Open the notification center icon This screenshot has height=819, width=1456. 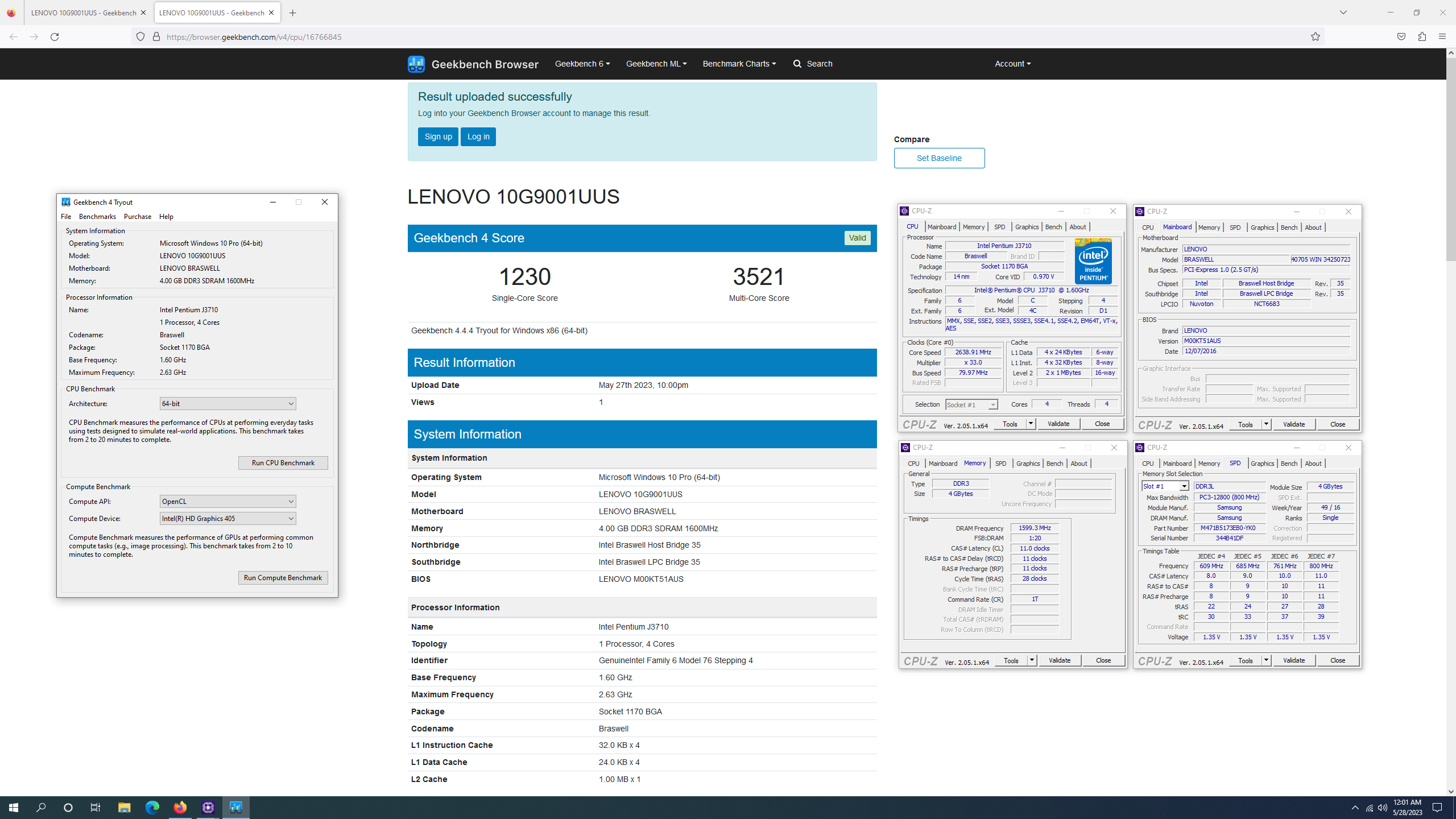pyautogui.click(x=1437, y=808)
